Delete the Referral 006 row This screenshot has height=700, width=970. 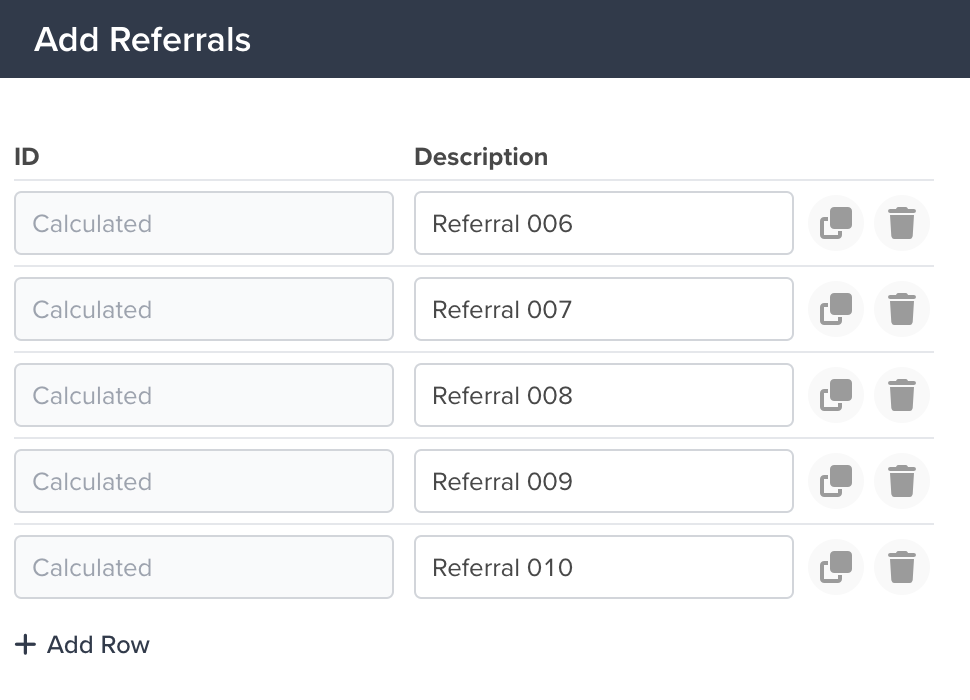pyautogui.click(x=901, y=223)
